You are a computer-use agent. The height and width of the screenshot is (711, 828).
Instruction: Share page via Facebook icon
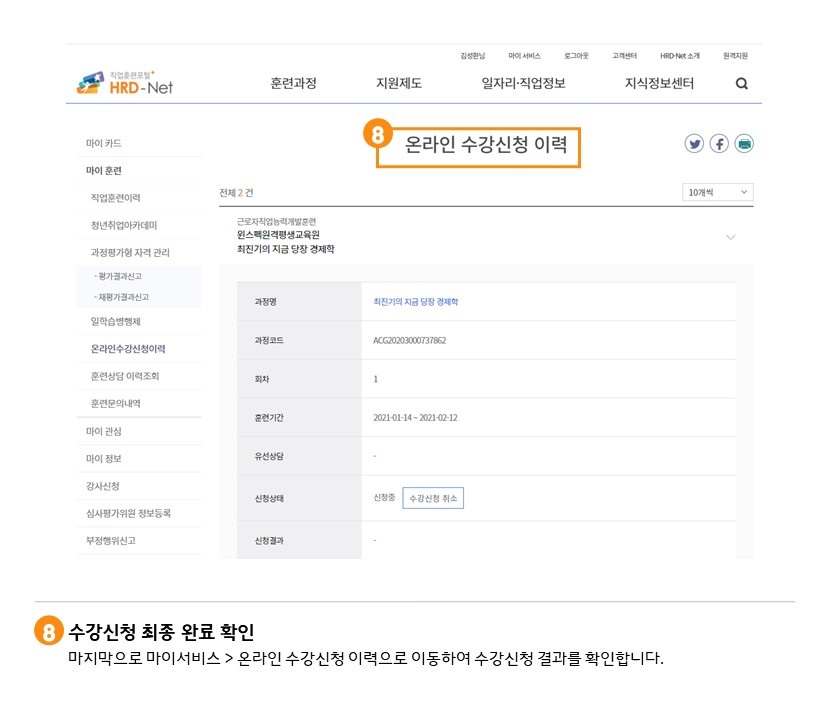click(x=719, y=144)
